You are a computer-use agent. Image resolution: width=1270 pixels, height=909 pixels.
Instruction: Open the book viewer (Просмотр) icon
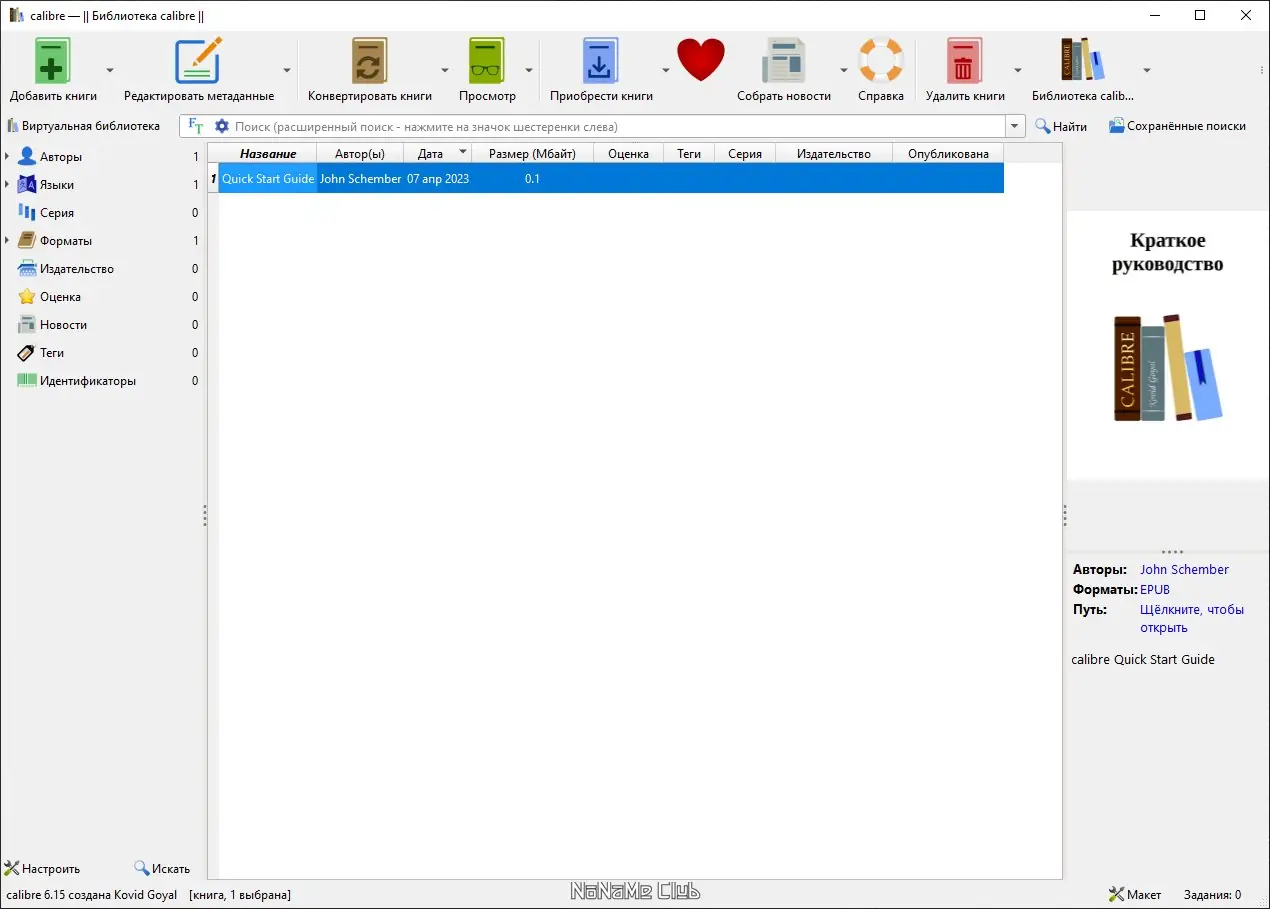coord(487,60)
